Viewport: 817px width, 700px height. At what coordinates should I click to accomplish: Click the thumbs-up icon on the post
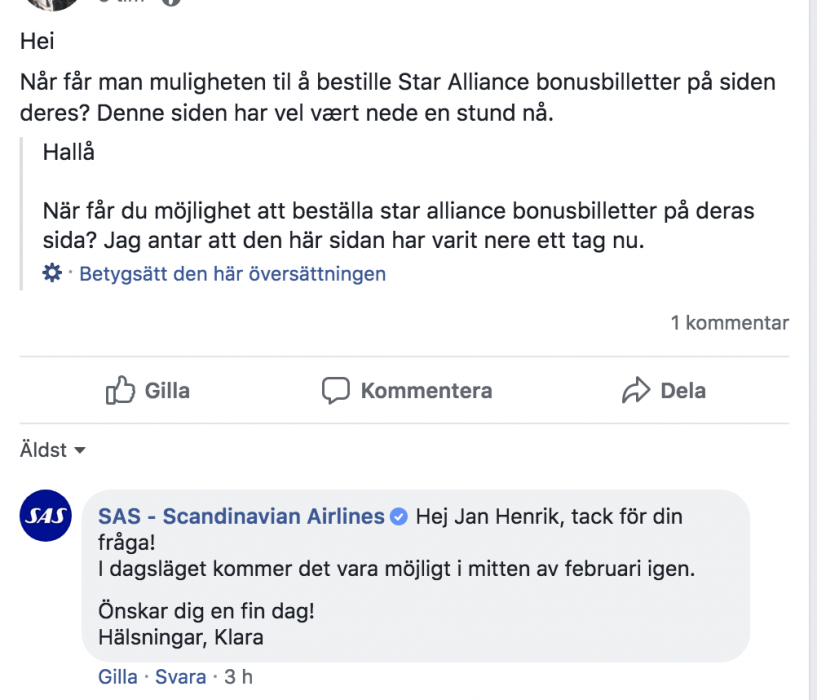click(x=120, y=390)
